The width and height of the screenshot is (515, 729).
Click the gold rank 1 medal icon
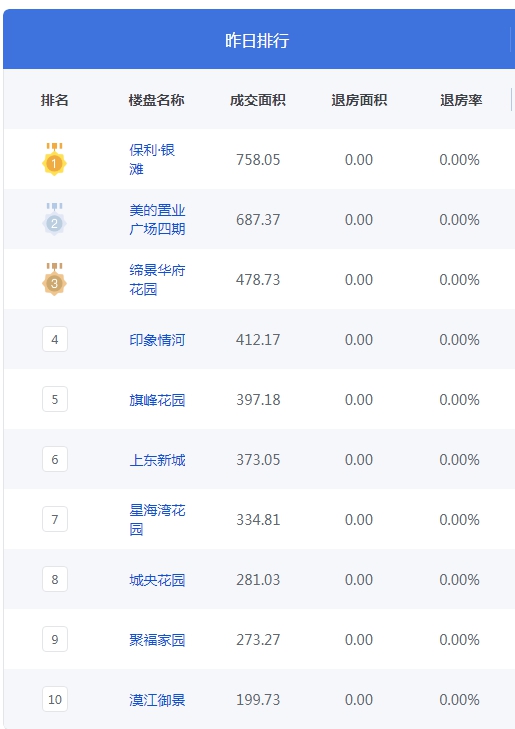click(54, 159)
